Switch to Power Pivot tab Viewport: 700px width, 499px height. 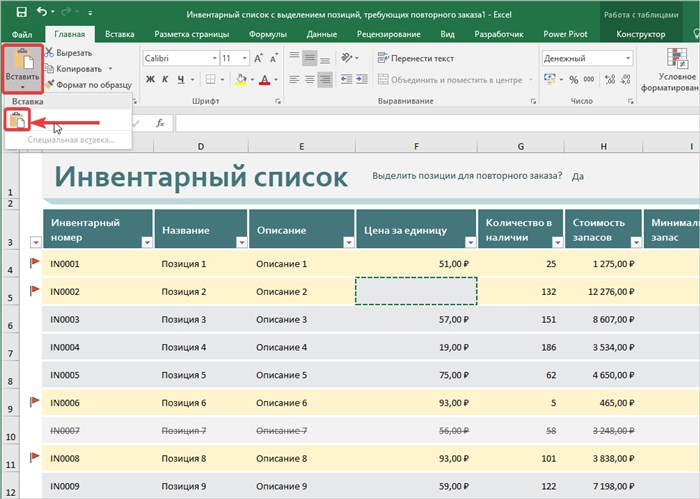point(565,34)
